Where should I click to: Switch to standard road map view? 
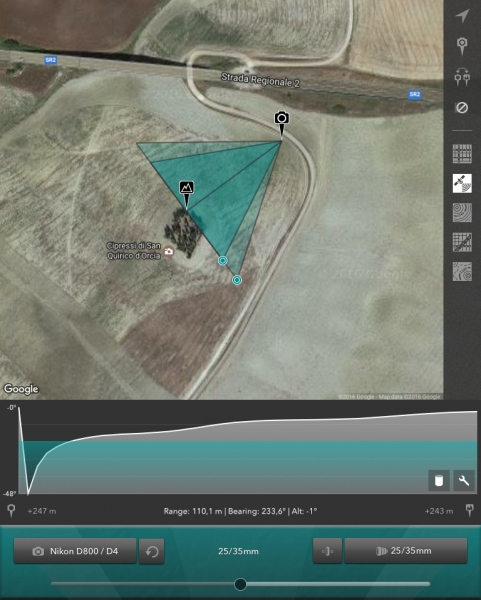click(x=462, y=154)
